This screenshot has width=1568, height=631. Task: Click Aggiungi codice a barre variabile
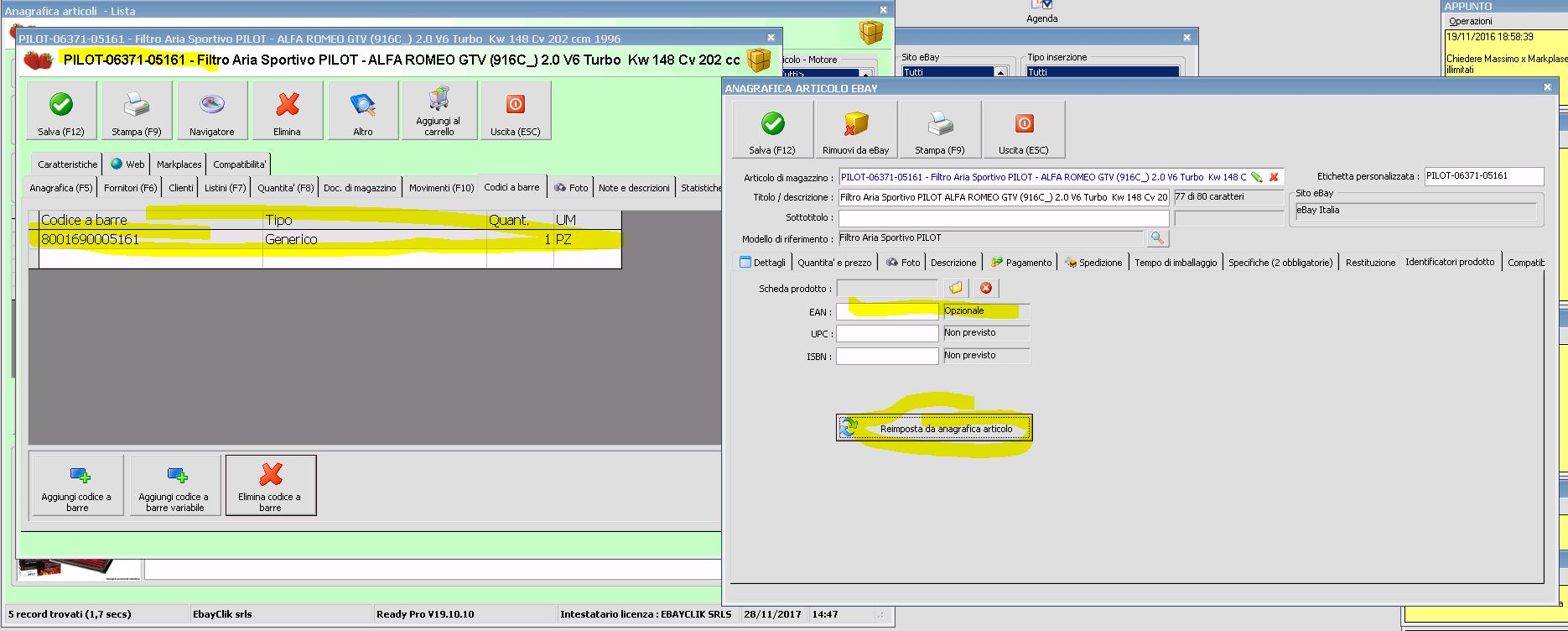[175, 485]
